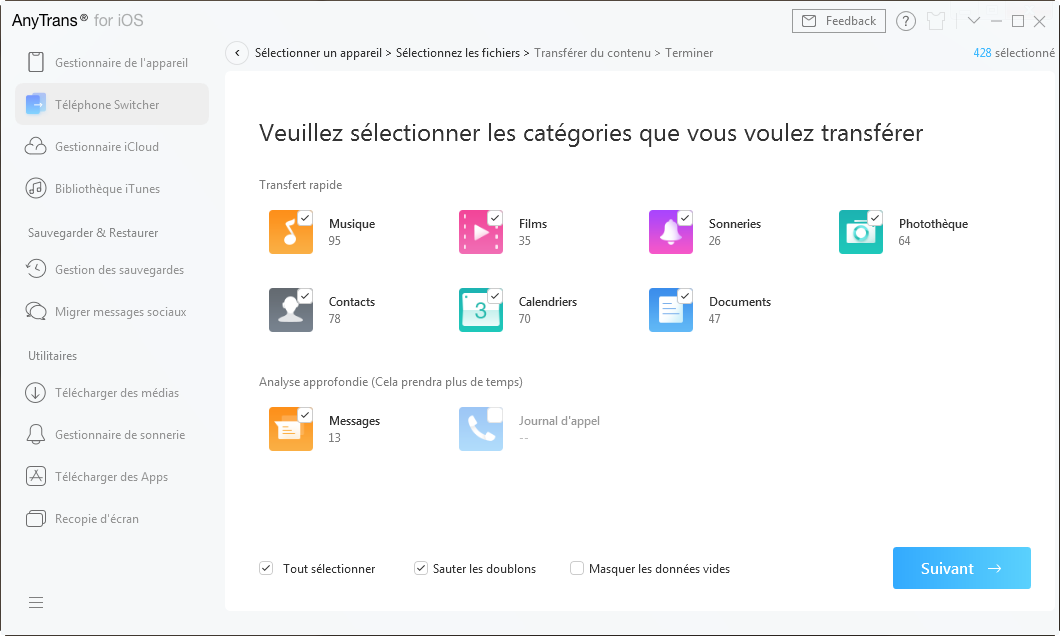Uncheck the Calendriers category checkbox

(x=495, y=295)
